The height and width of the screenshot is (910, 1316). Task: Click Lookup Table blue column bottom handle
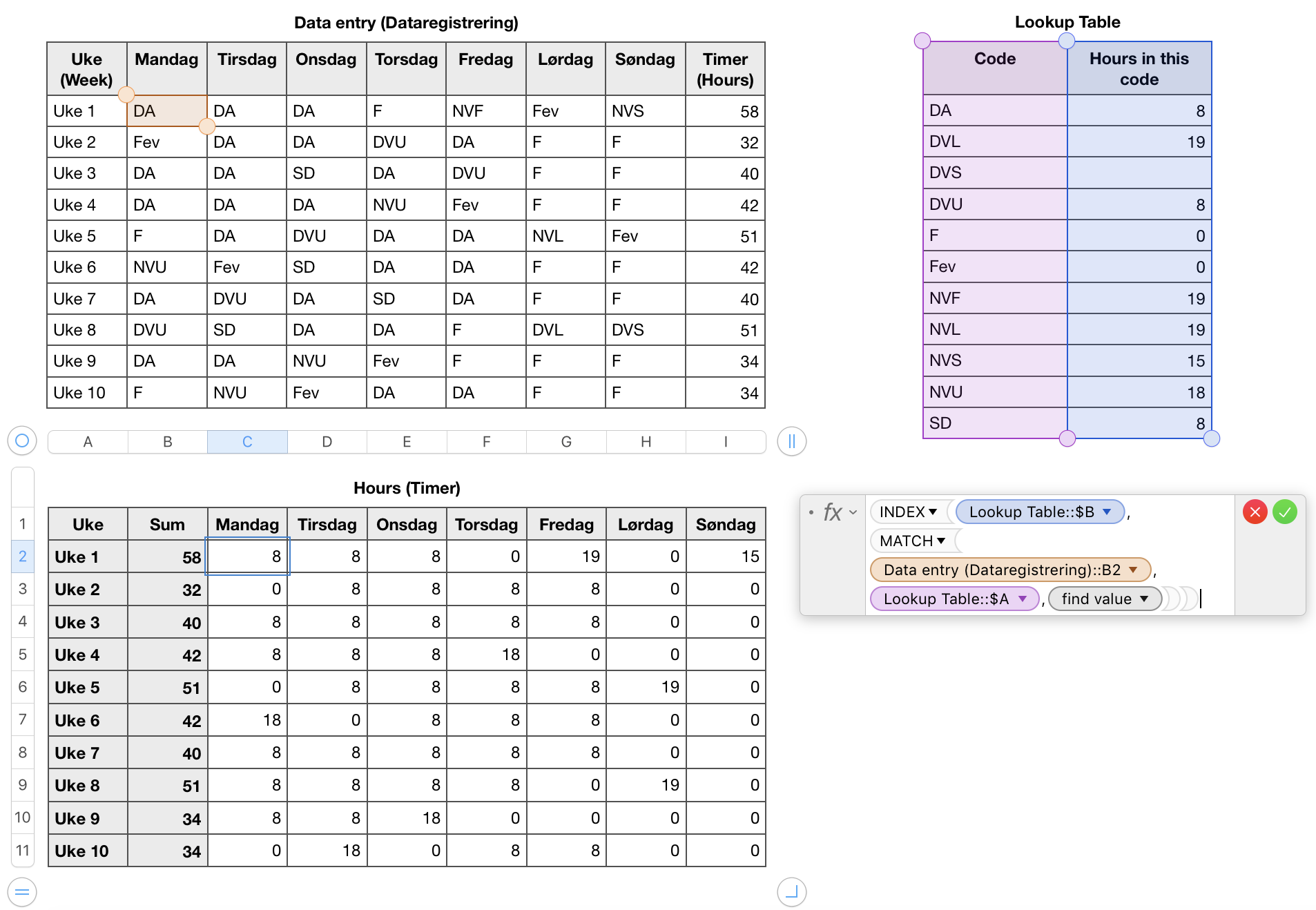1212,438
